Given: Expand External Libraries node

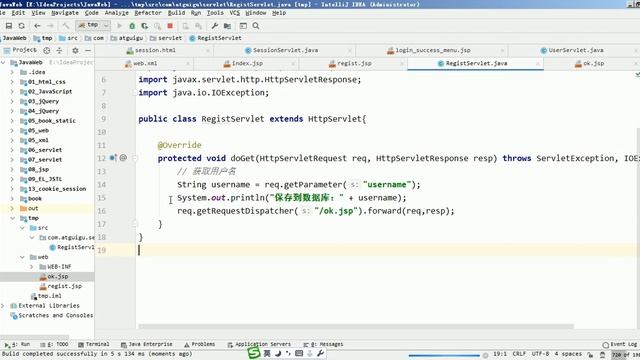Looking at the screenshot, I should (x=3, y=306).
